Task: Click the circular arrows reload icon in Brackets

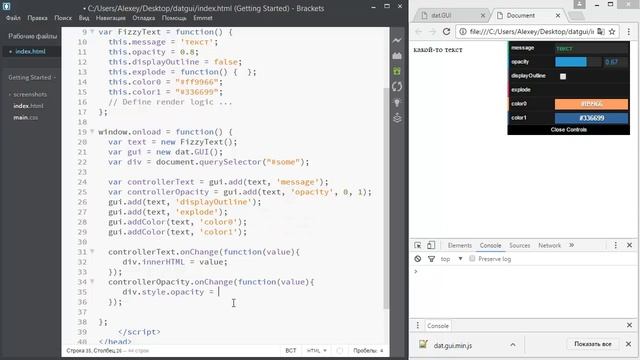Action: 397,87
